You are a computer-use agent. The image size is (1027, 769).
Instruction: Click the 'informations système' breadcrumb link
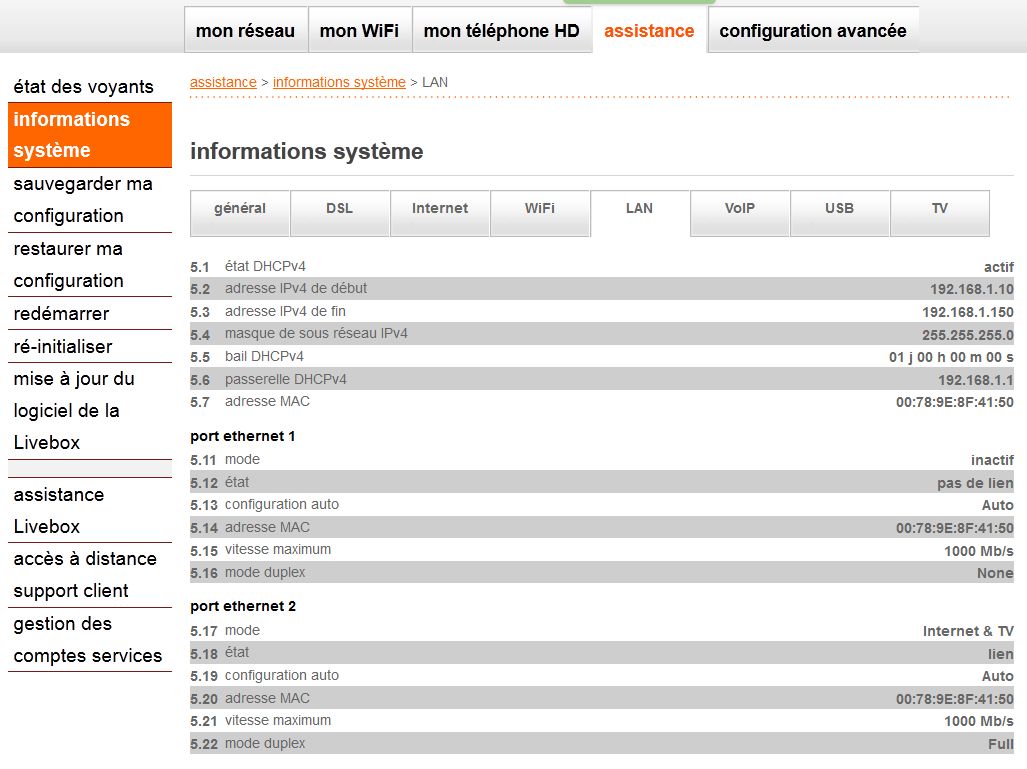pyautogui.click(x=339, y=82)
